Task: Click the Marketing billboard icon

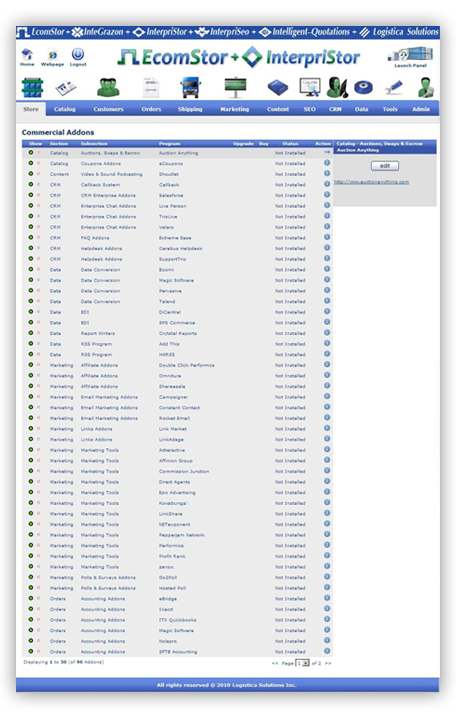Action: (235, 87)
